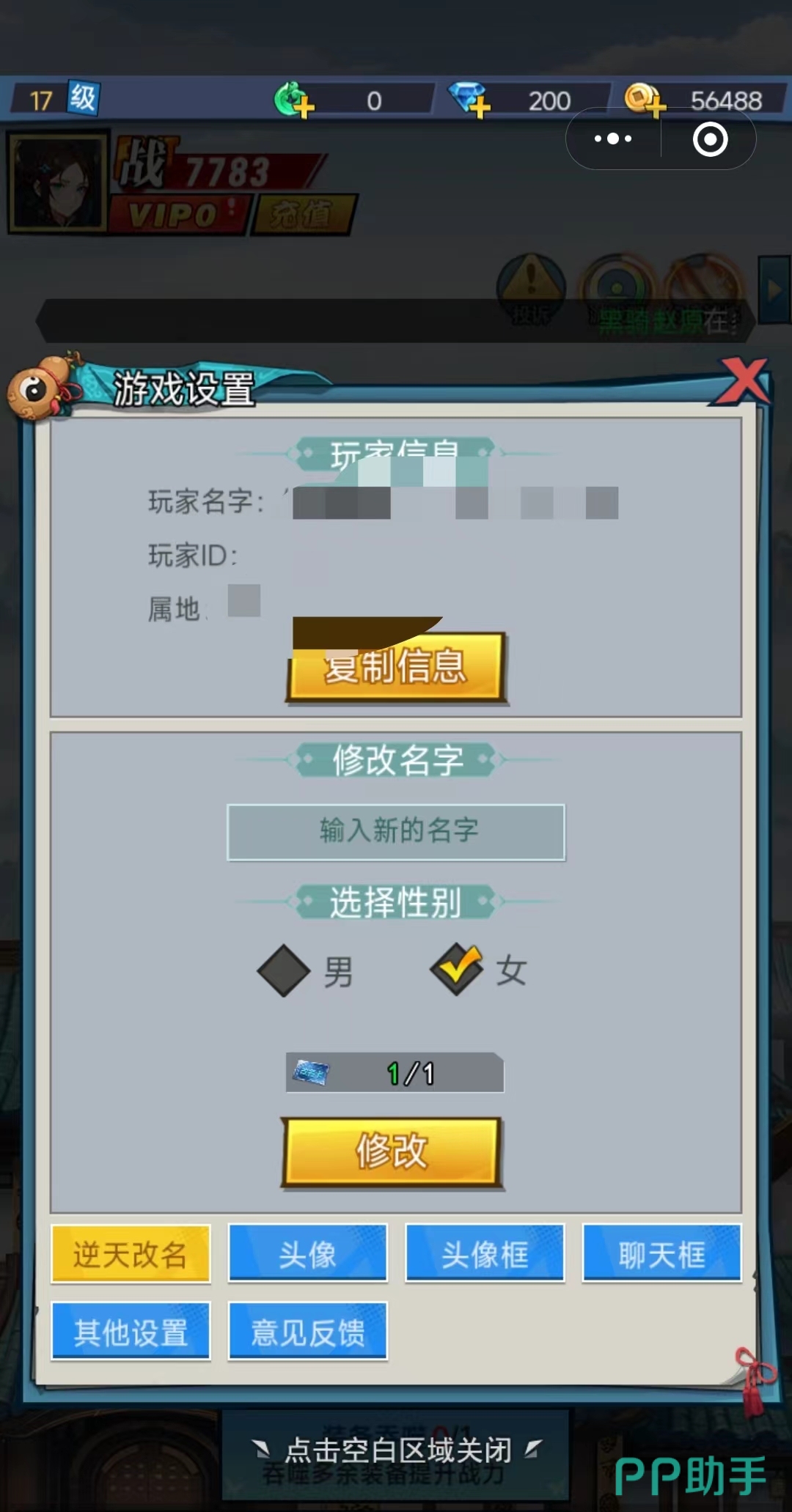This screenshot has height=1512, width=792.
Task: Close game settings with the red X
Action: pos(743,381)
